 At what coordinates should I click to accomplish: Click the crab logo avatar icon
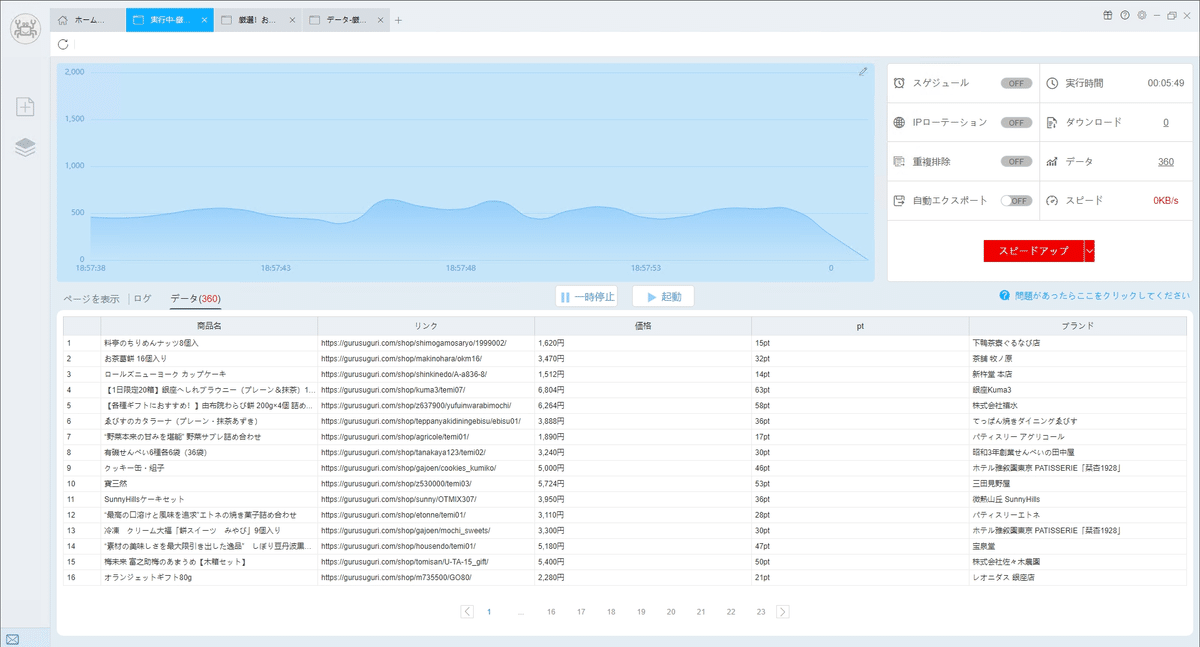pyautogui.click(x=25, y=27)
